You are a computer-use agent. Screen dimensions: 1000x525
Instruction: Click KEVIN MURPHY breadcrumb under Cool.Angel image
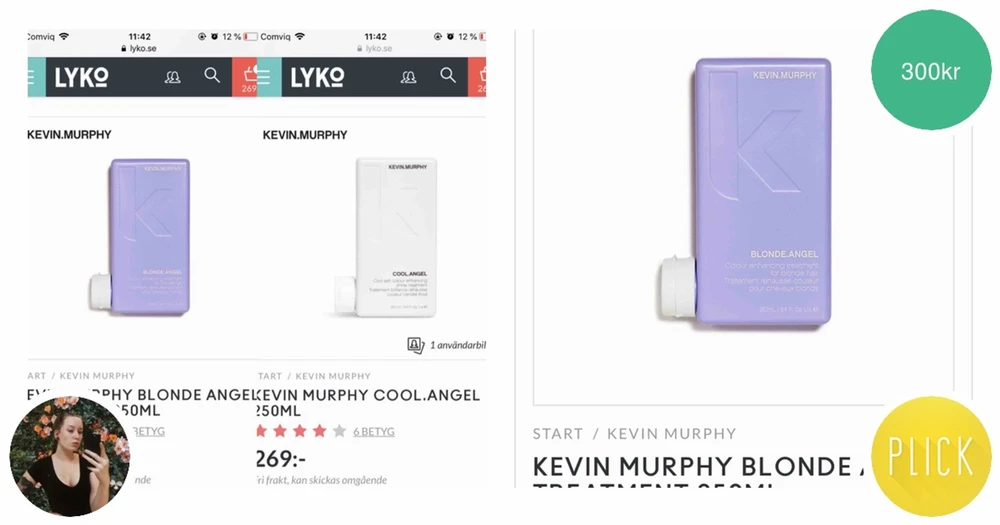coord(333,376)
